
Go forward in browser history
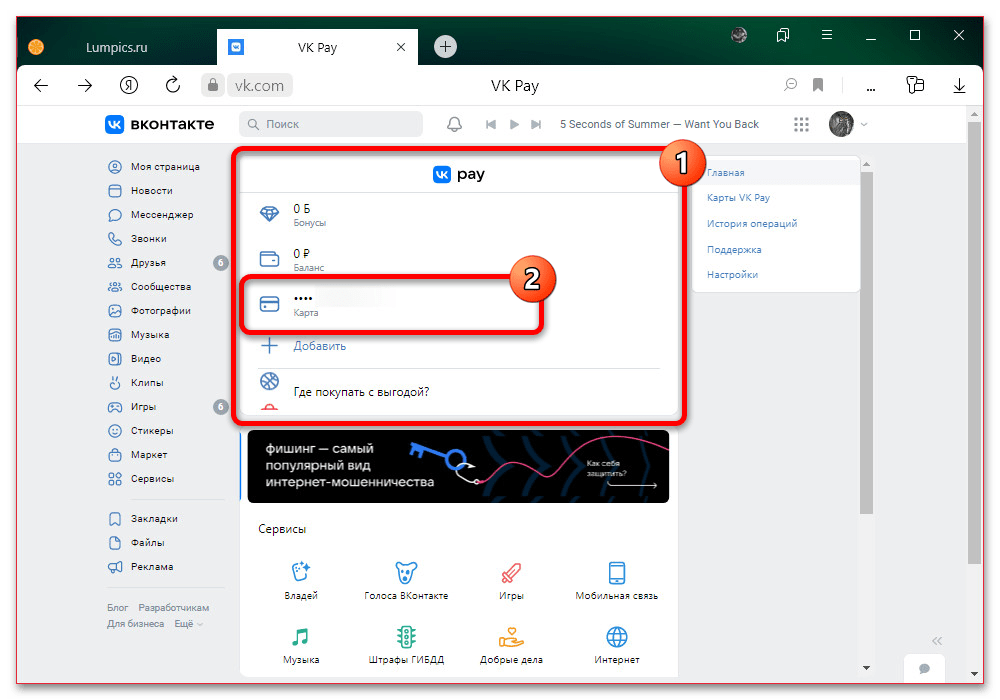click(85, 85)
